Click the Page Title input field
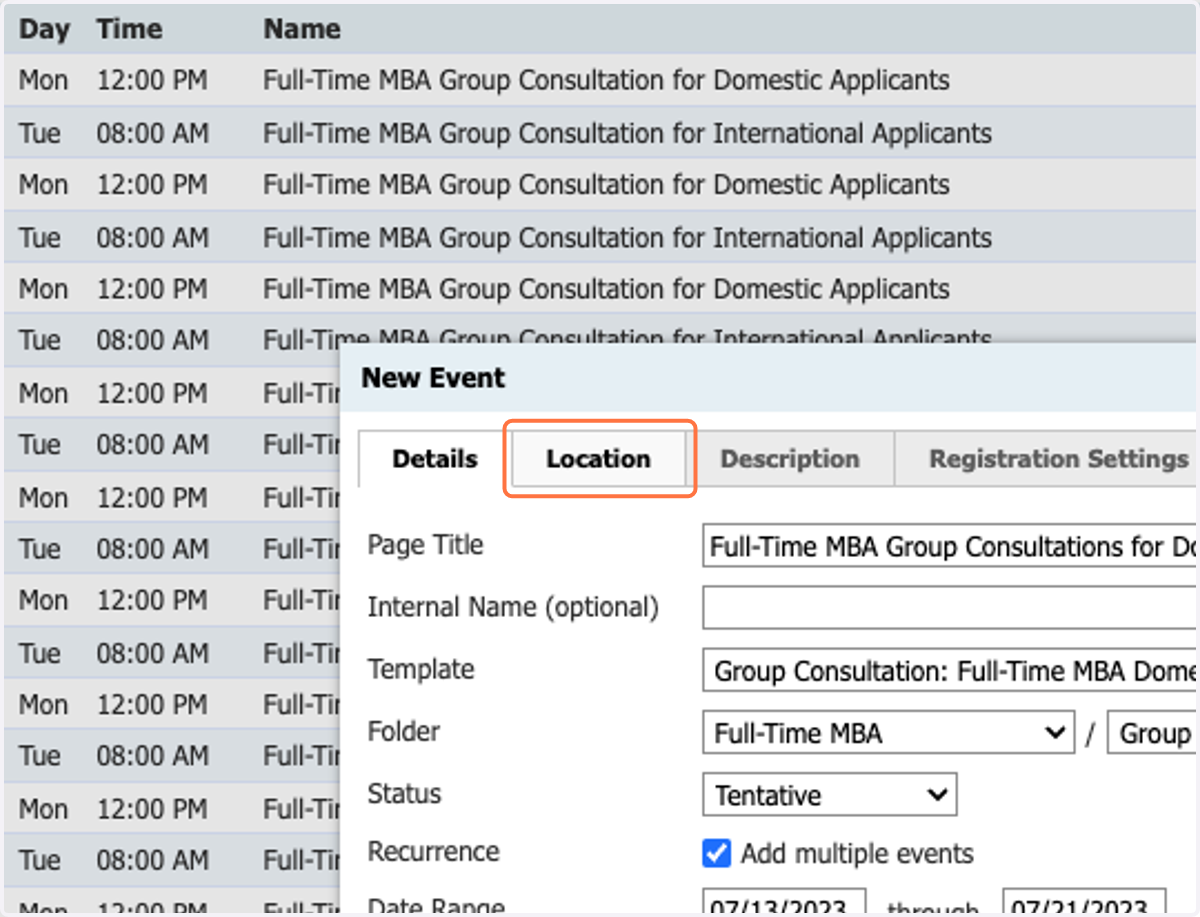Viewport: 1200px width, 917px height. (x=950, y=546)
